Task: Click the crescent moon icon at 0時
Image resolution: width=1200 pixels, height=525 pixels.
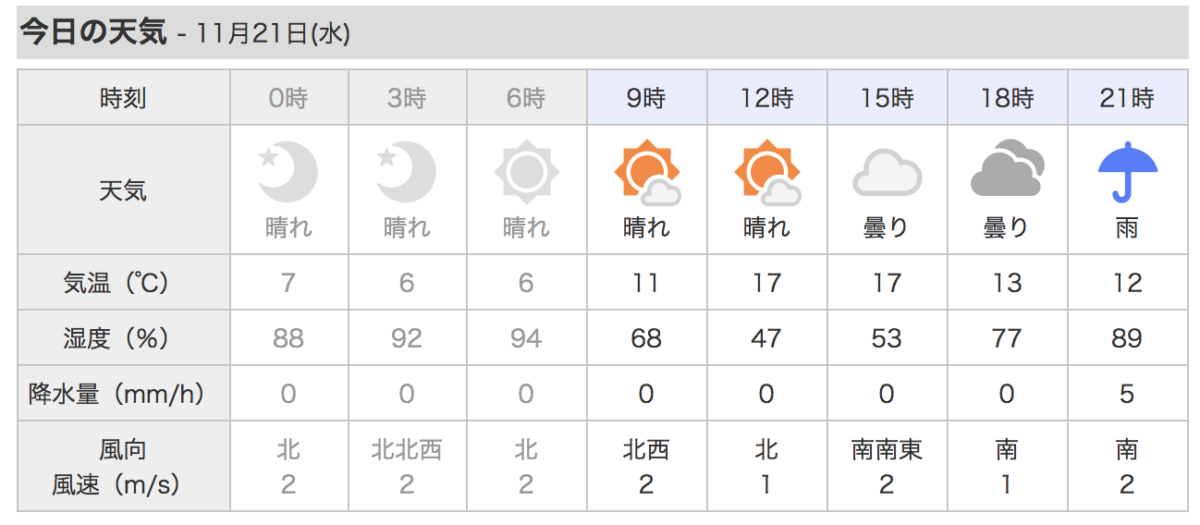Action: 288,172
